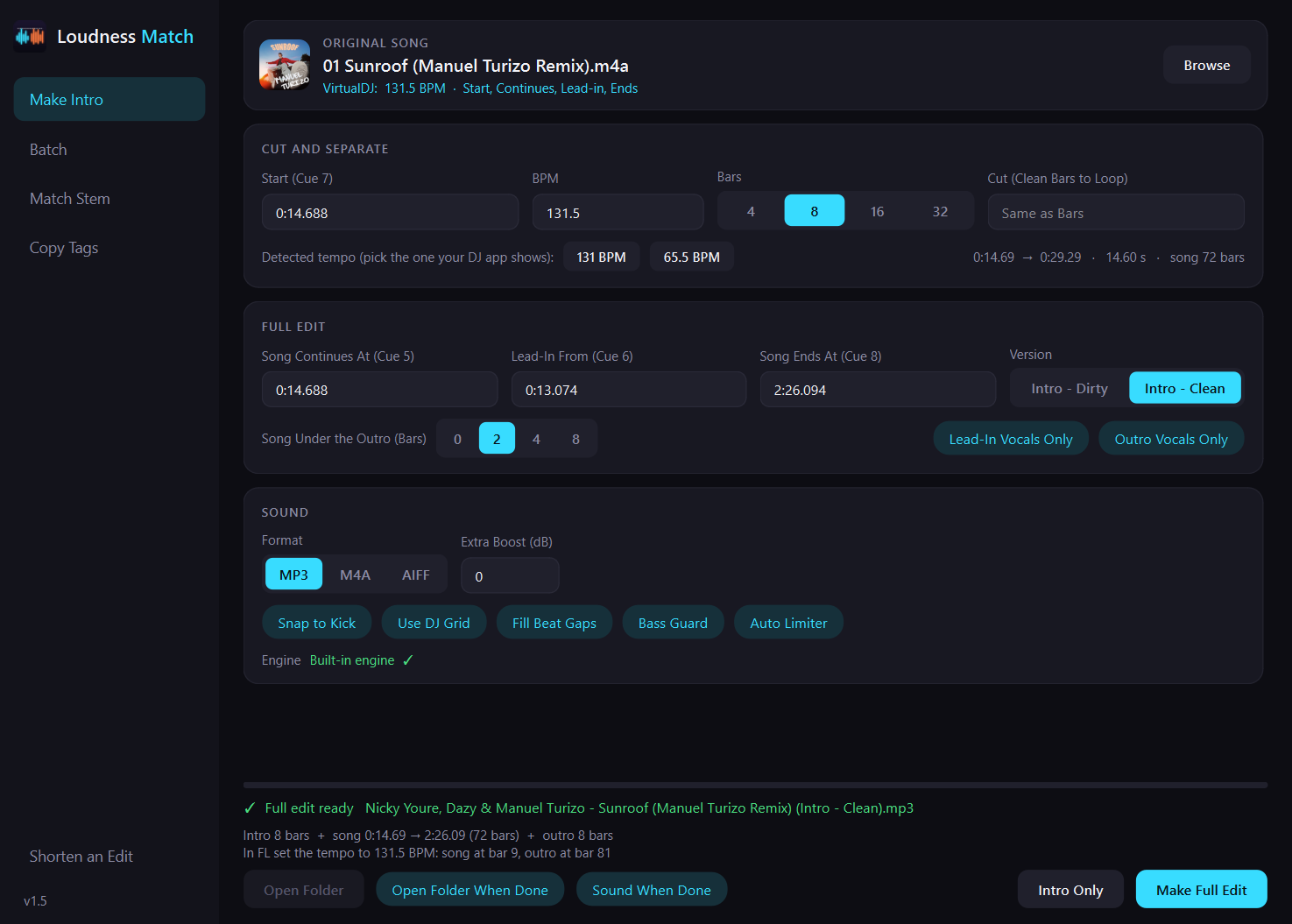Viewport: 1292px width, 924px height.
Task: Click the 'song 72 bars' summary text
Action: coord(1207,257)
